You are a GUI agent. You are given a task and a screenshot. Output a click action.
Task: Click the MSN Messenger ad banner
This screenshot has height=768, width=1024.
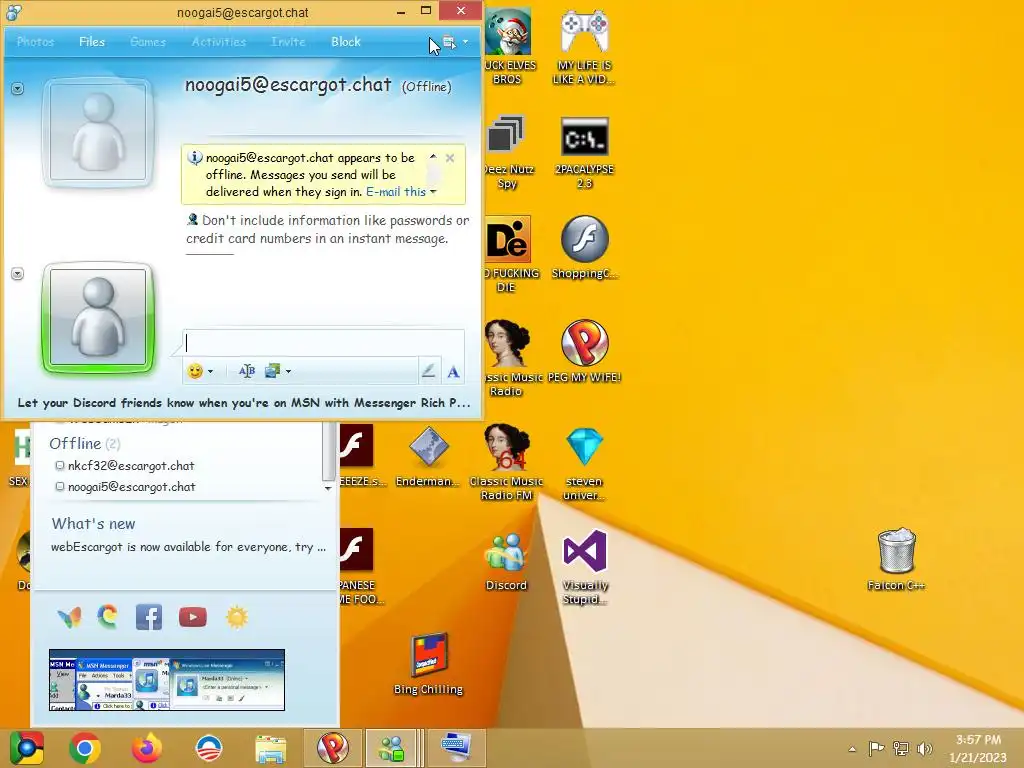tap(167, 680)
